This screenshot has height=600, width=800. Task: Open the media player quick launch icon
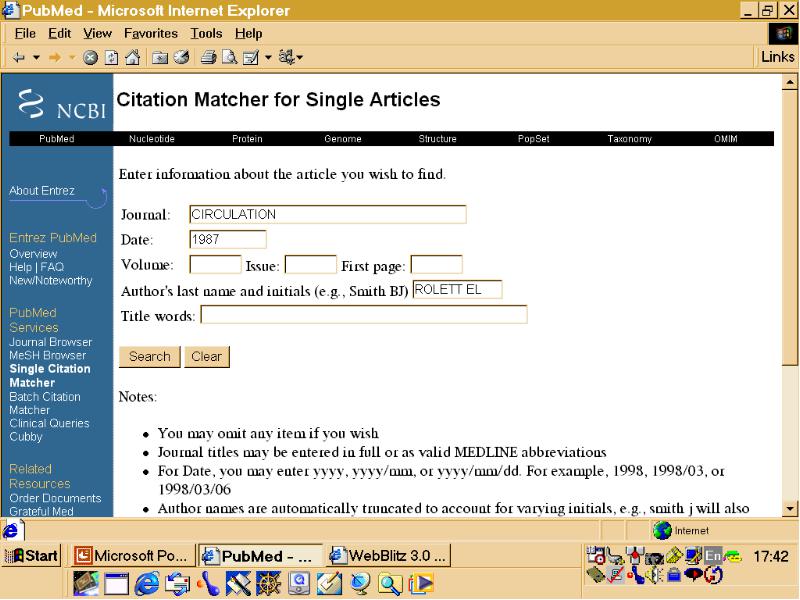click(x=421, y=584)
